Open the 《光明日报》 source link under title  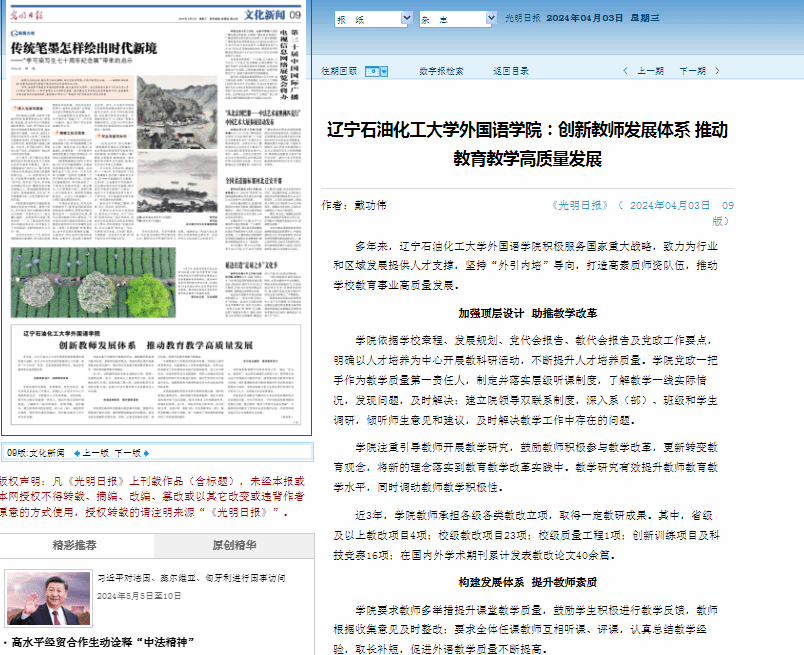[x=580, y=205]
